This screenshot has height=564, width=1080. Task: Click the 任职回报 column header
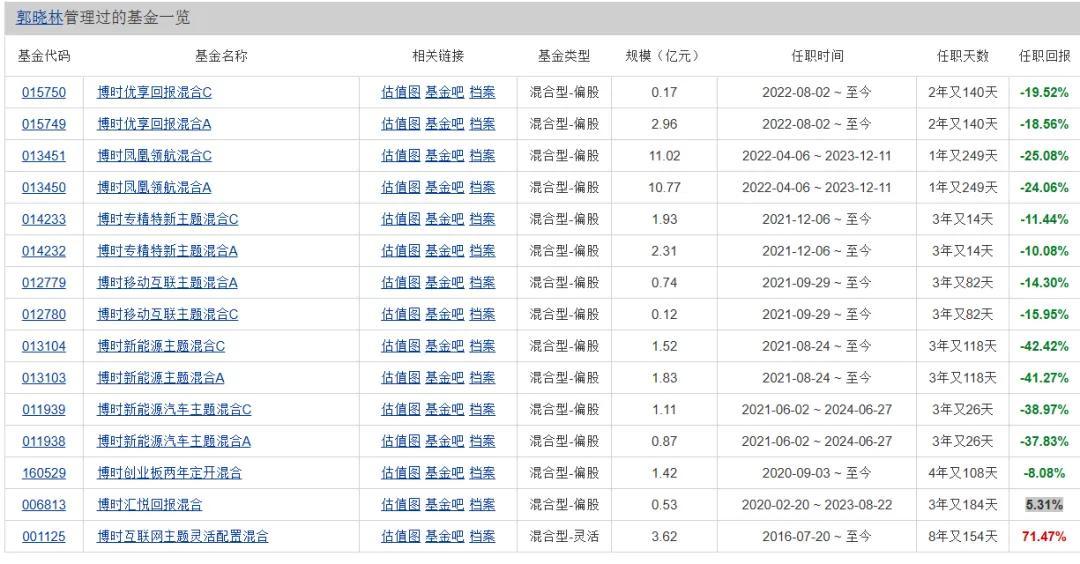click(x=1045, y=56)
